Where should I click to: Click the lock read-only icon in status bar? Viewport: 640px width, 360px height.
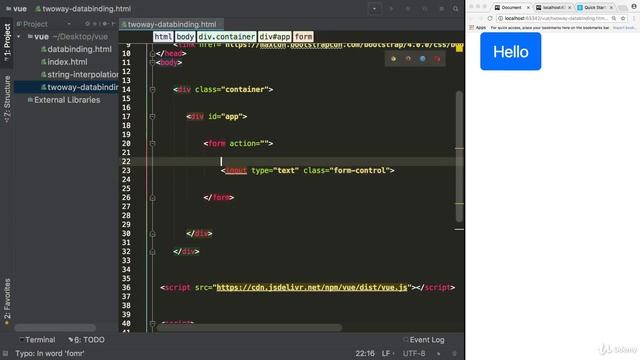tap(439, 353)
